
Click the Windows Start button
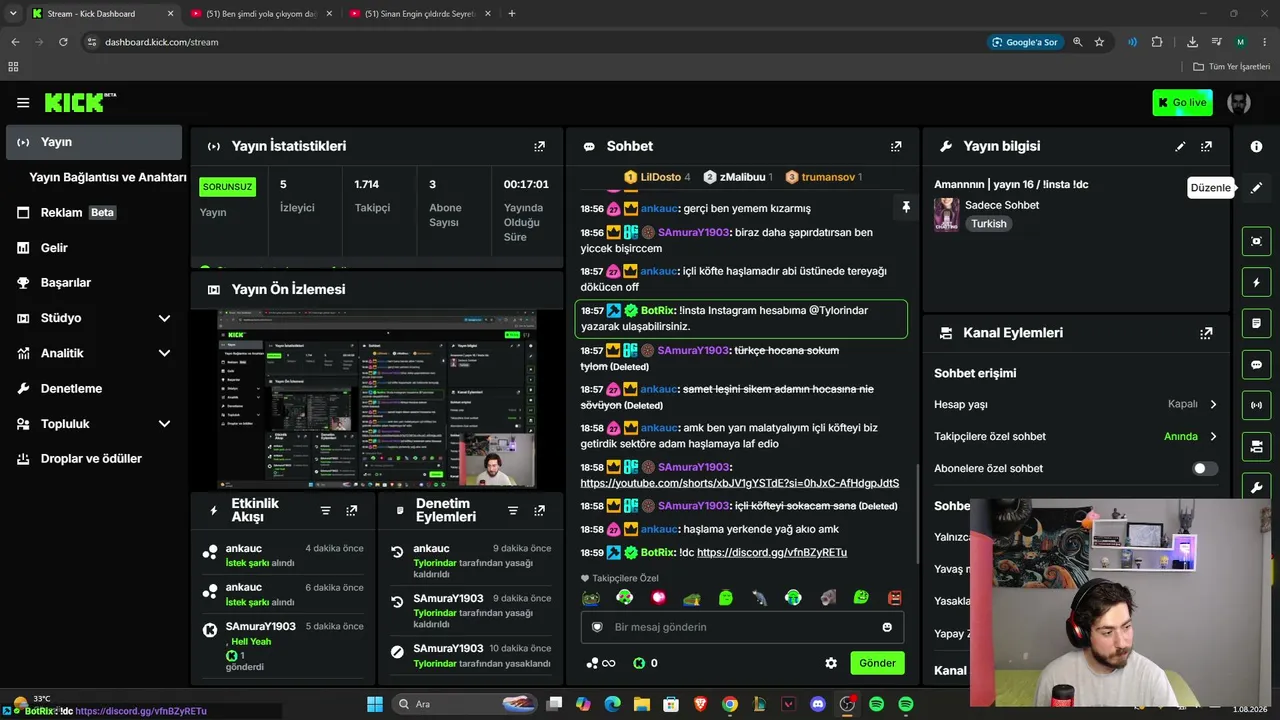point(375,704)
